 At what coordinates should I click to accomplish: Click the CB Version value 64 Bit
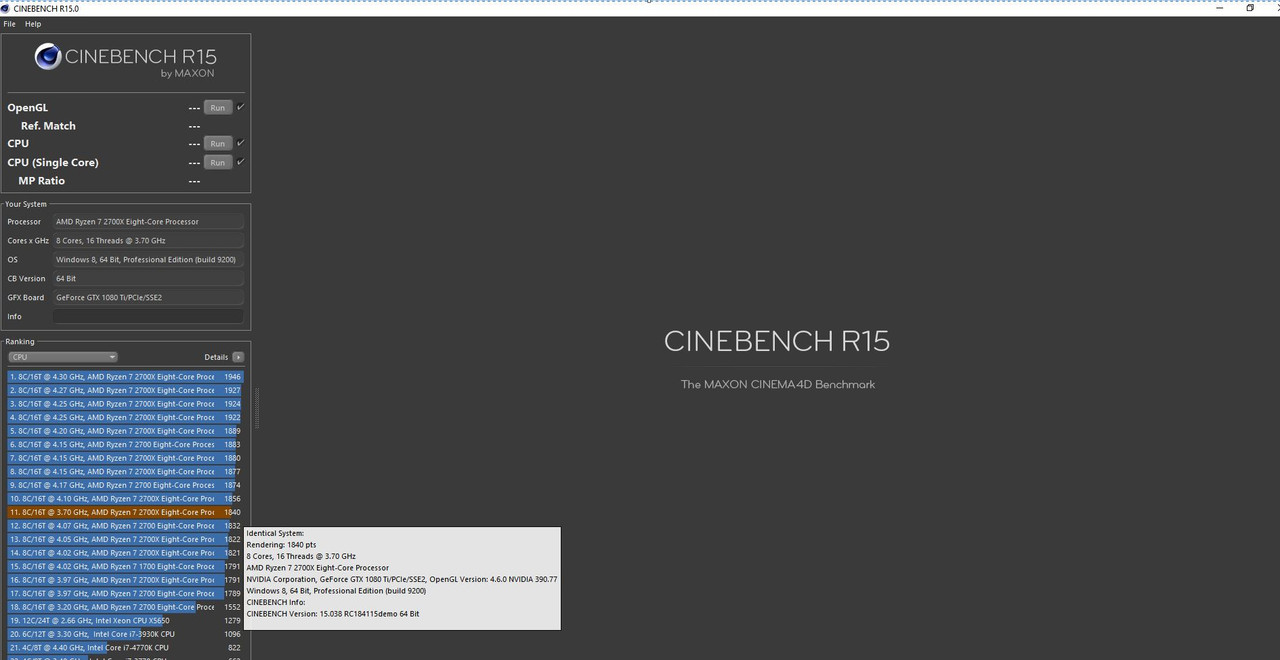tap(148, 279)
